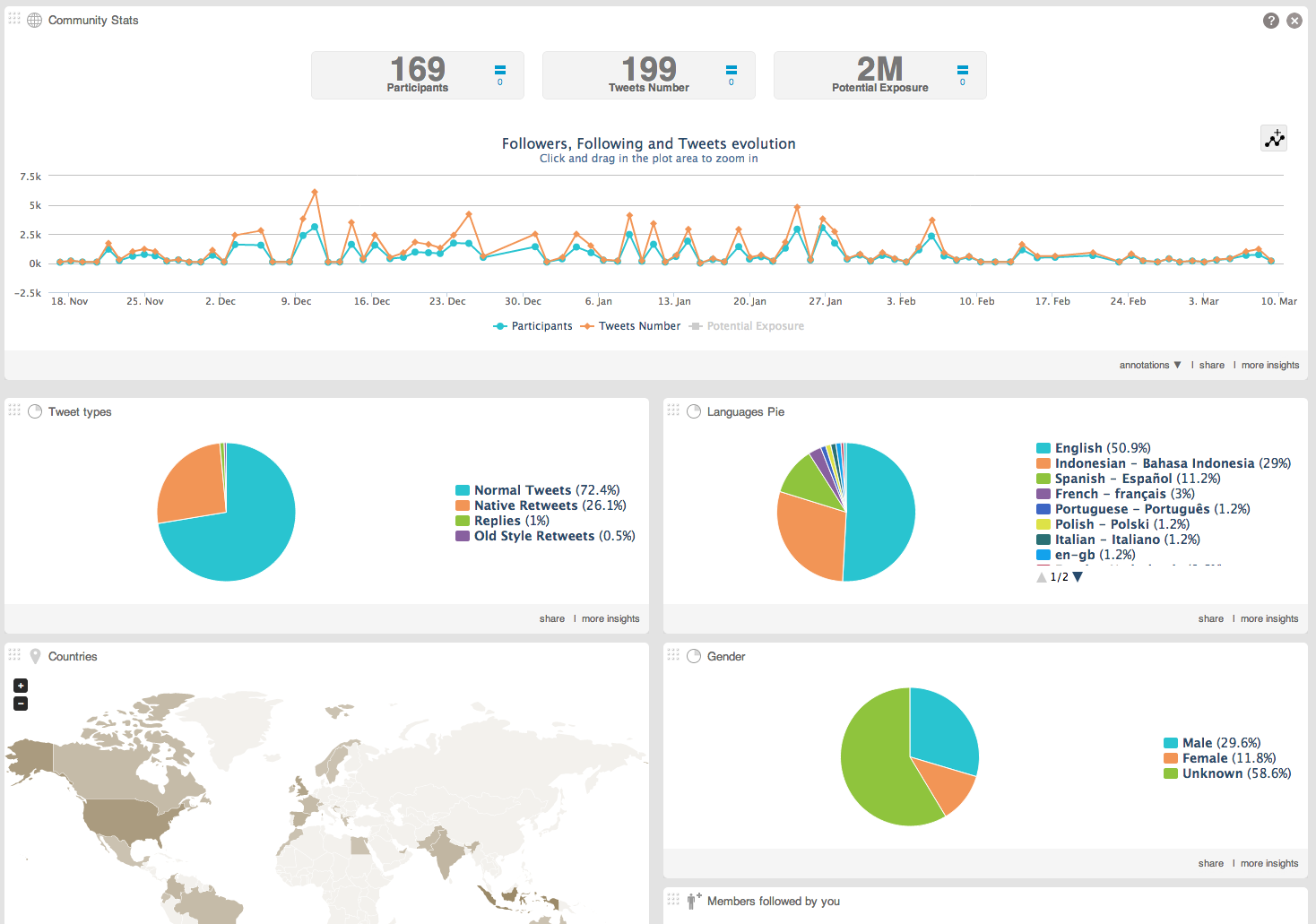Toggle Male gender legend entry
The height and width of the screenshot is (924, 1316).
pyautogui.click(x=1212, y=743)
